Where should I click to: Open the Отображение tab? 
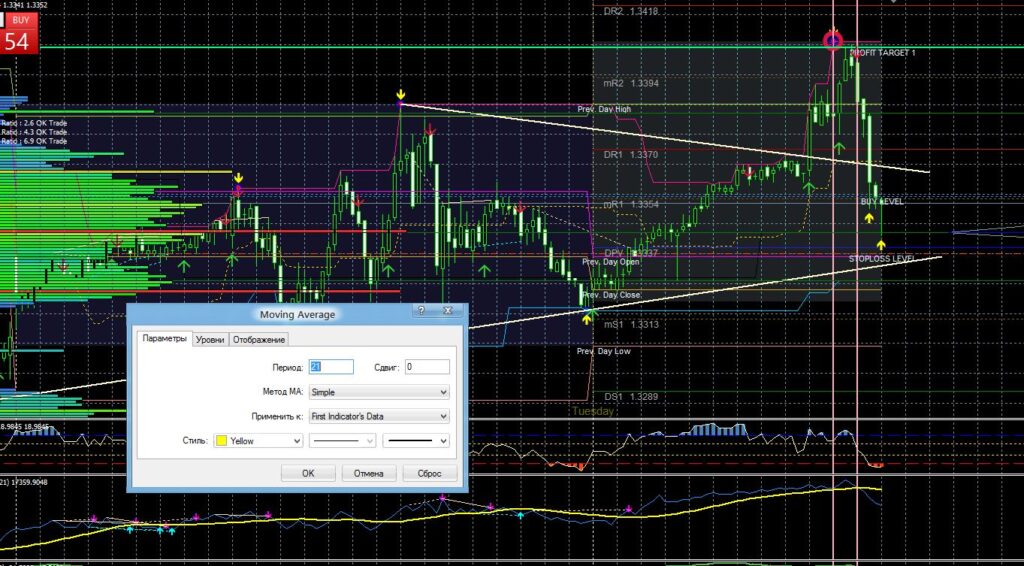point(259,339)
